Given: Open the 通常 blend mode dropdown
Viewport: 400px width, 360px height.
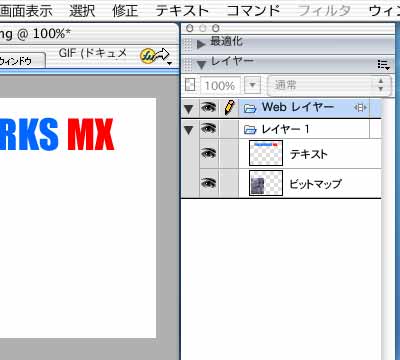Looking at the screenshot, I should [x=329, y=85].
